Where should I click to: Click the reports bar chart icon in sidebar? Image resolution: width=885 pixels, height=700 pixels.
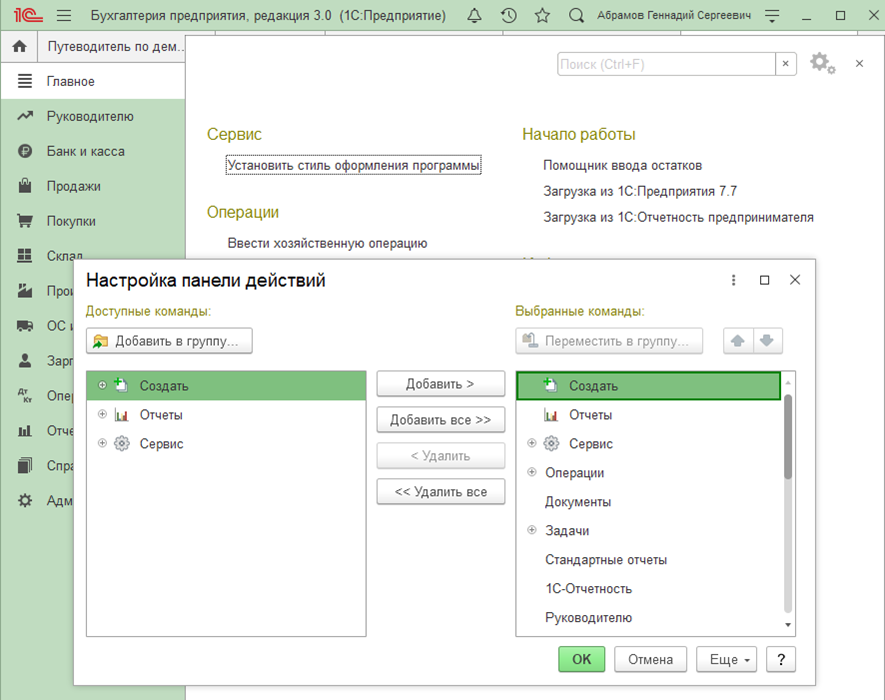25,431
